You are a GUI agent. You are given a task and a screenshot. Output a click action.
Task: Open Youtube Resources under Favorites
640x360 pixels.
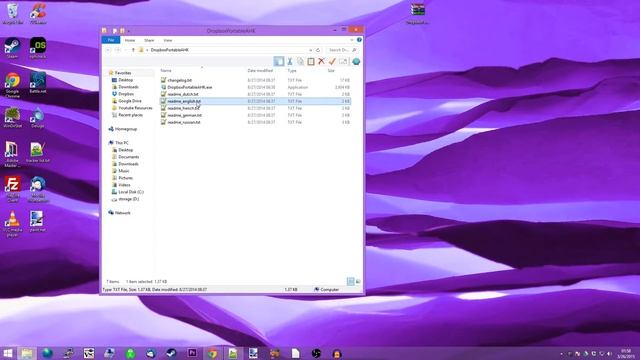[135, 108]
